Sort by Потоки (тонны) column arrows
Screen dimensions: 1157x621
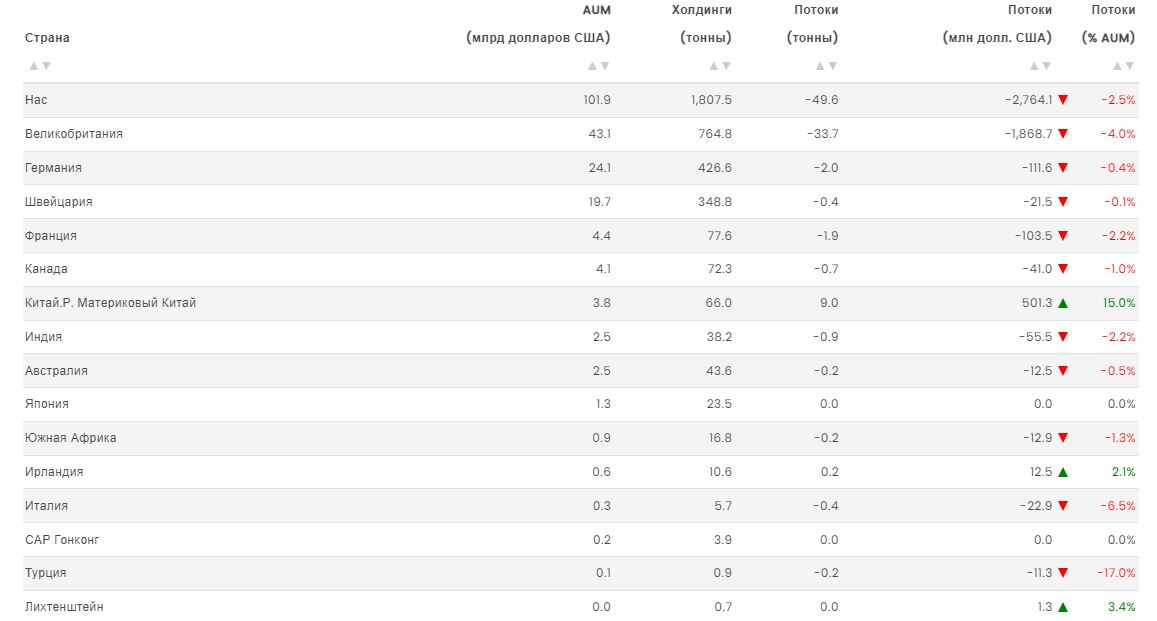coord(826,66)
